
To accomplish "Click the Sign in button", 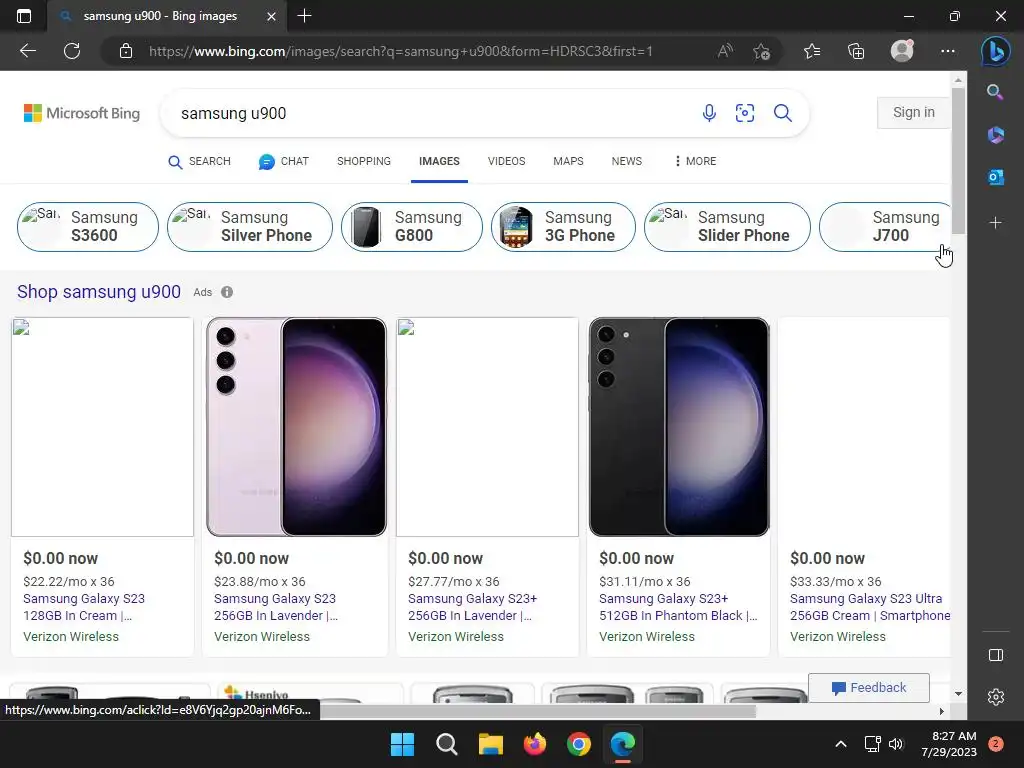I will tap(913, 112).
